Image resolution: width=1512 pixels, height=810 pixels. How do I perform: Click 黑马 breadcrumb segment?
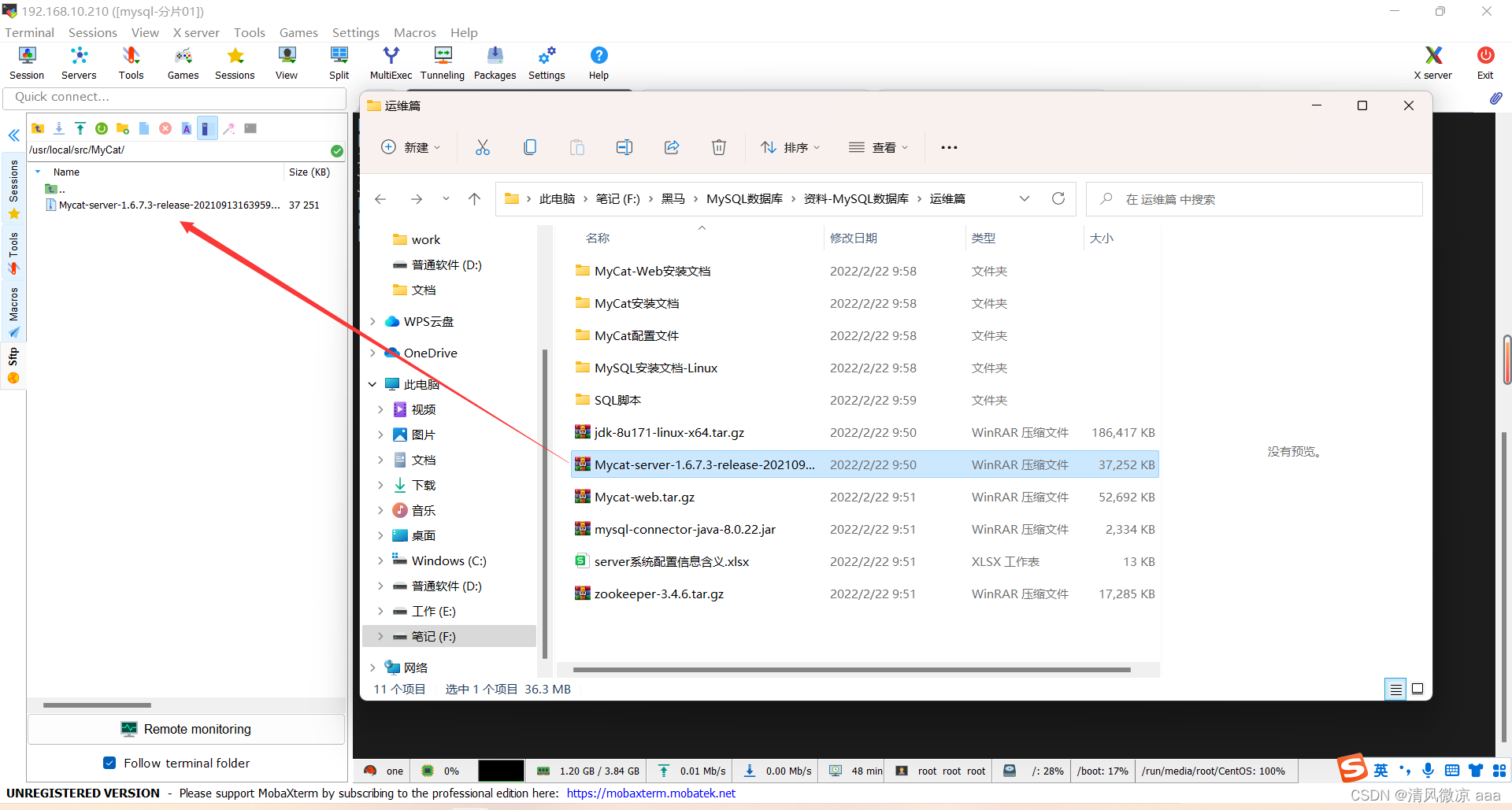tap(673, 198)
